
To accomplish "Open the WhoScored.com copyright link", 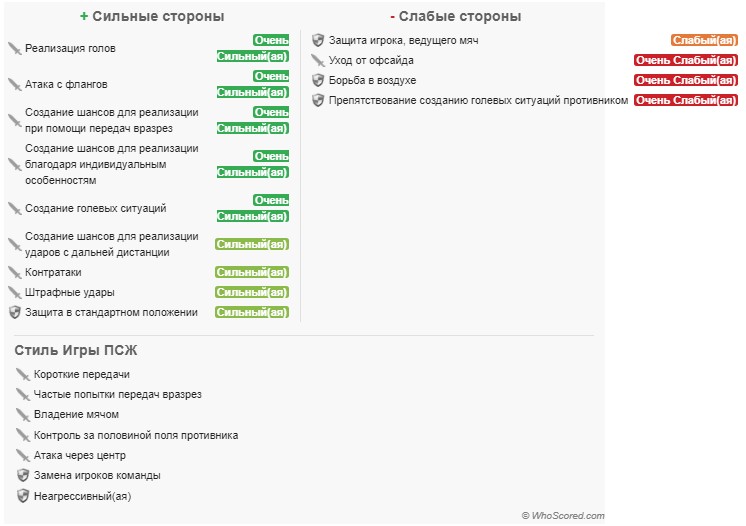I will (563, 516).
